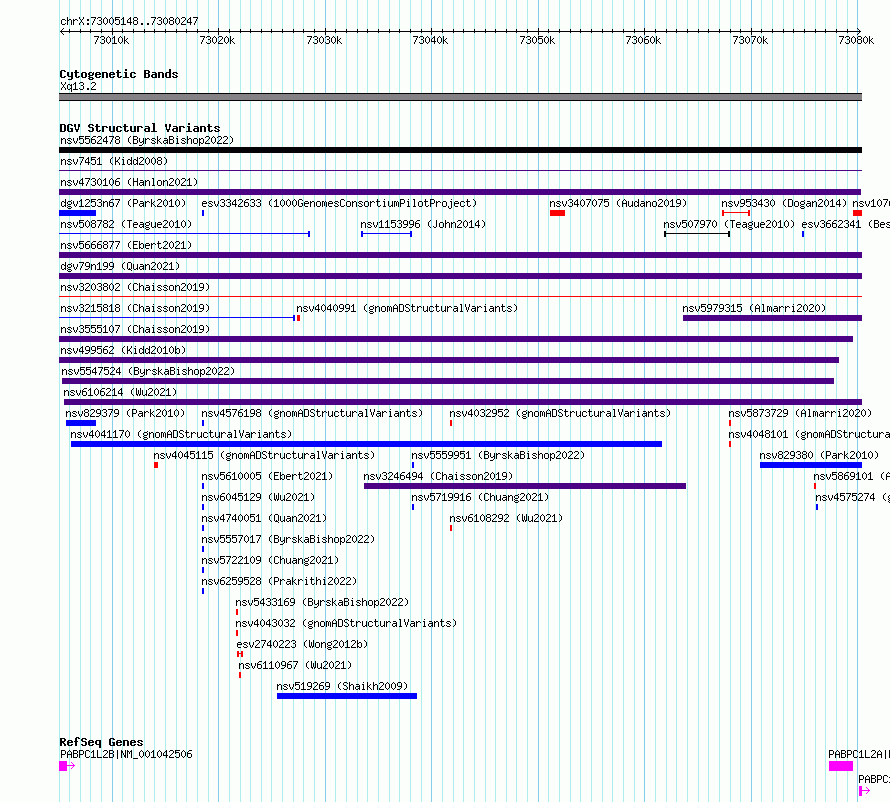The image size is (890, 802).
Task: Open esv2740223 (Wong2012b) label
Action: click(x=302, y=644)
